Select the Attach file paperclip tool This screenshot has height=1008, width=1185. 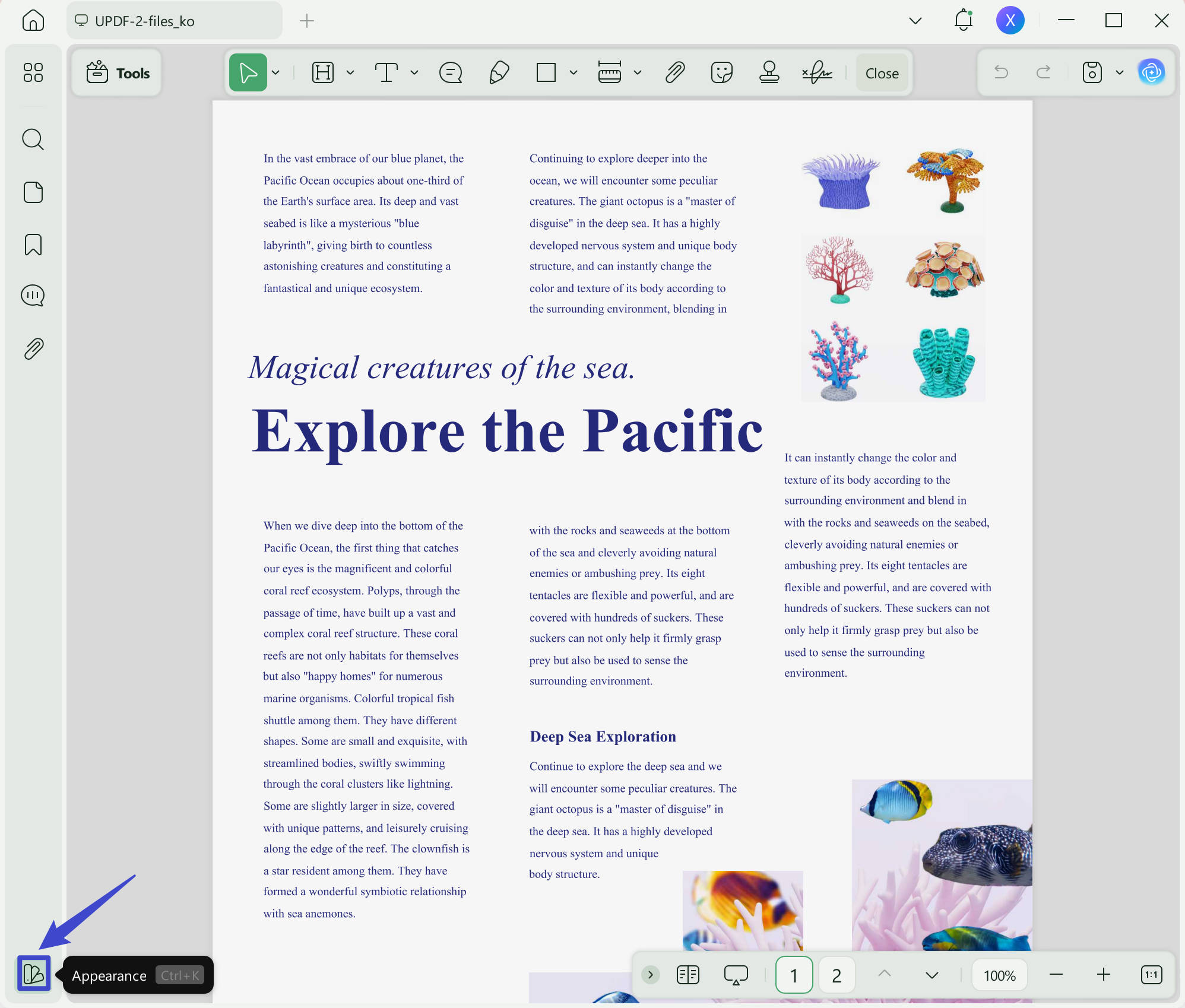[675, 73]
